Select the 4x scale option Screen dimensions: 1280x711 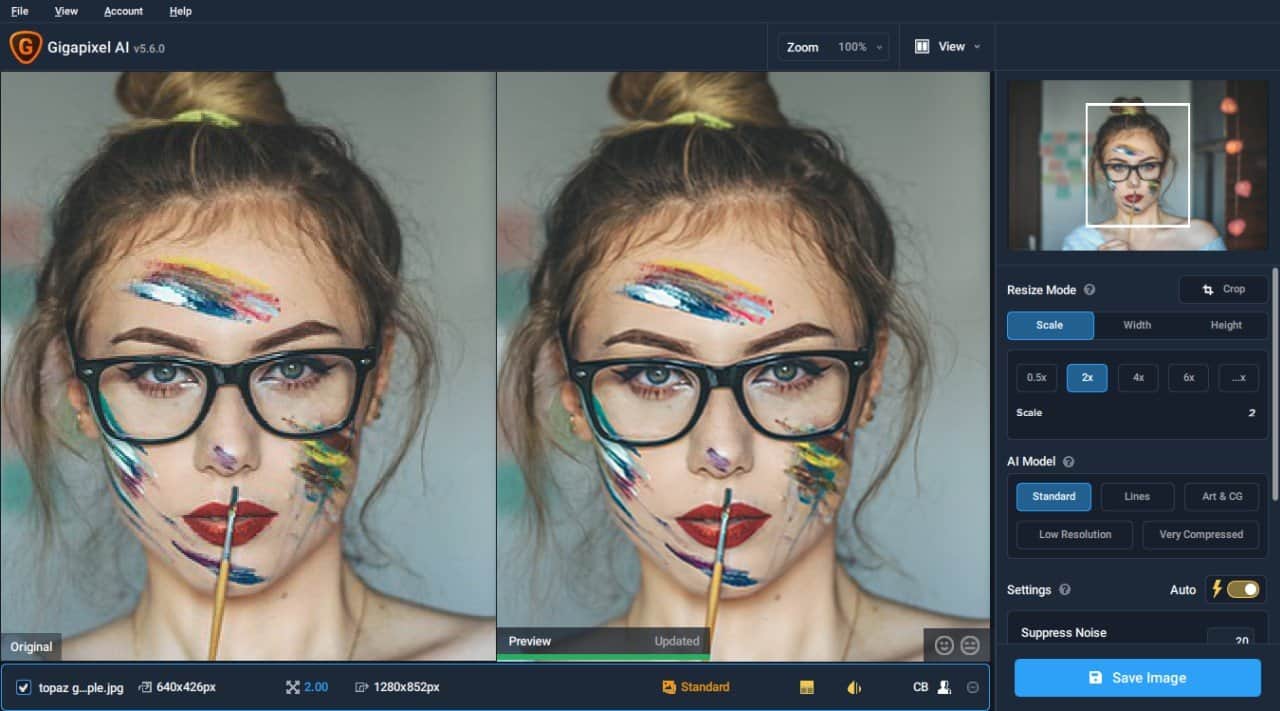pyautogui.click(x=1138, y=377)
